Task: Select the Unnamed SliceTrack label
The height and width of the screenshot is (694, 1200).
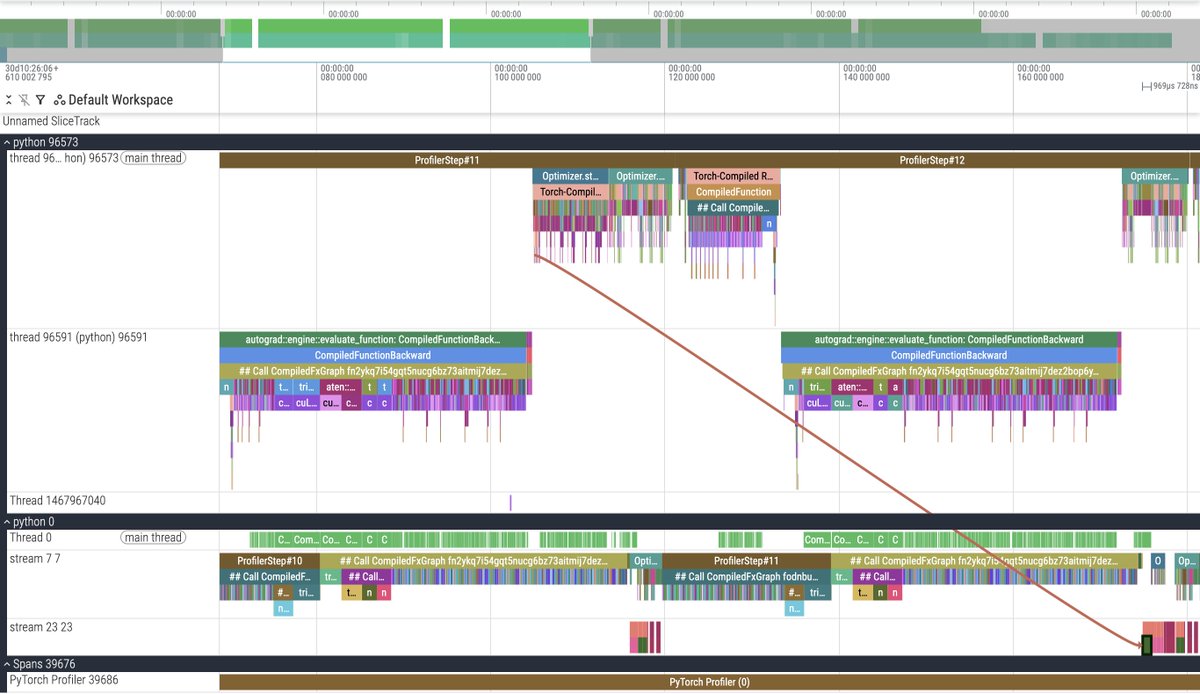Action: (51, 122)
